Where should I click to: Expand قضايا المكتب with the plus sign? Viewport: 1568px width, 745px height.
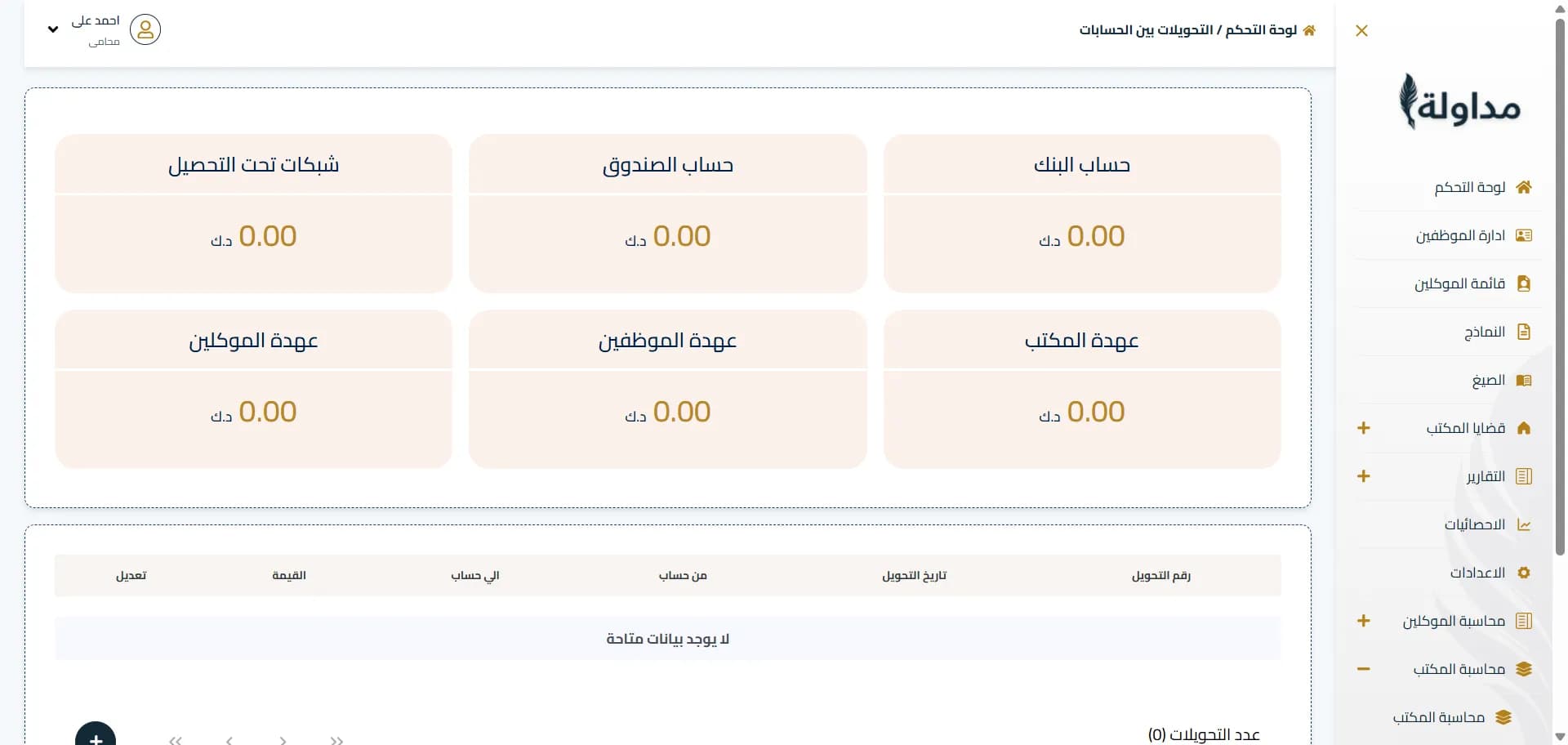click(x=1363, y=428)
